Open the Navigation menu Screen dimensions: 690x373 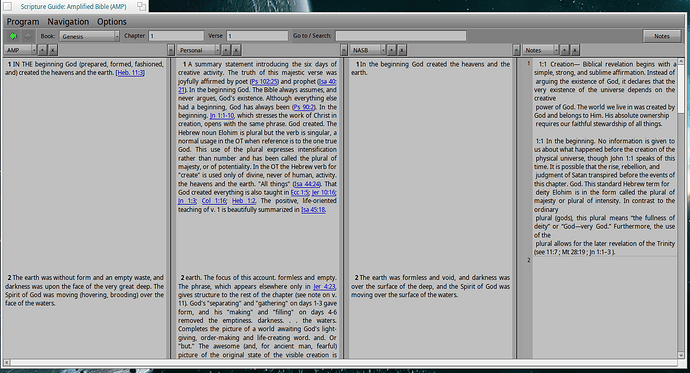pyautogui.click(x=68, y=22)
